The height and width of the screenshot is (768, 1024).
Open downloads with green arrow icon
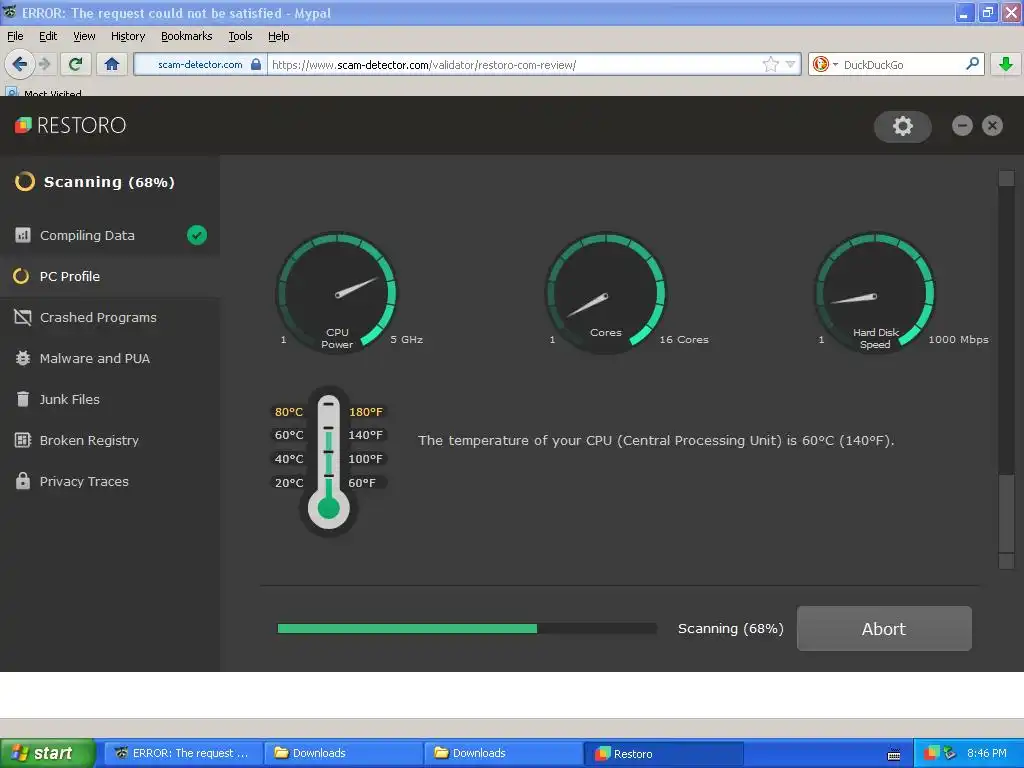[1006, 64]
